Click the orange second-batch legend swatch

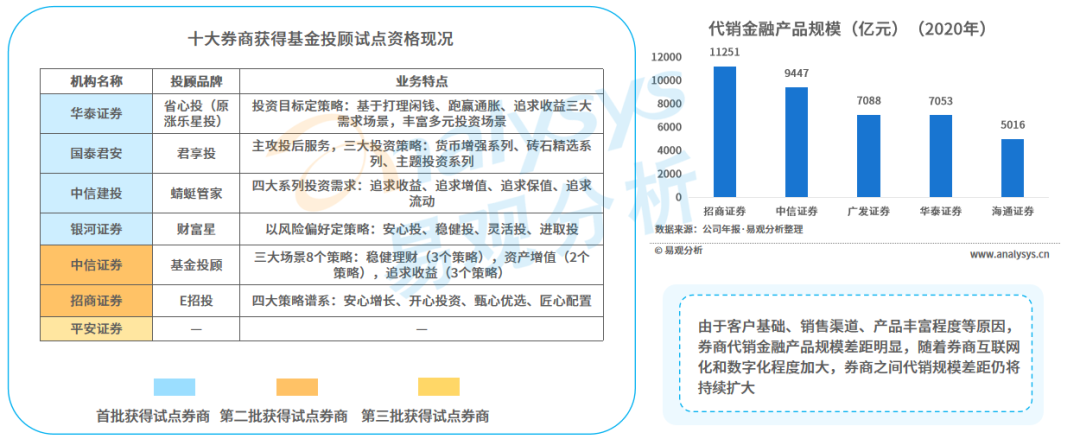297,387
